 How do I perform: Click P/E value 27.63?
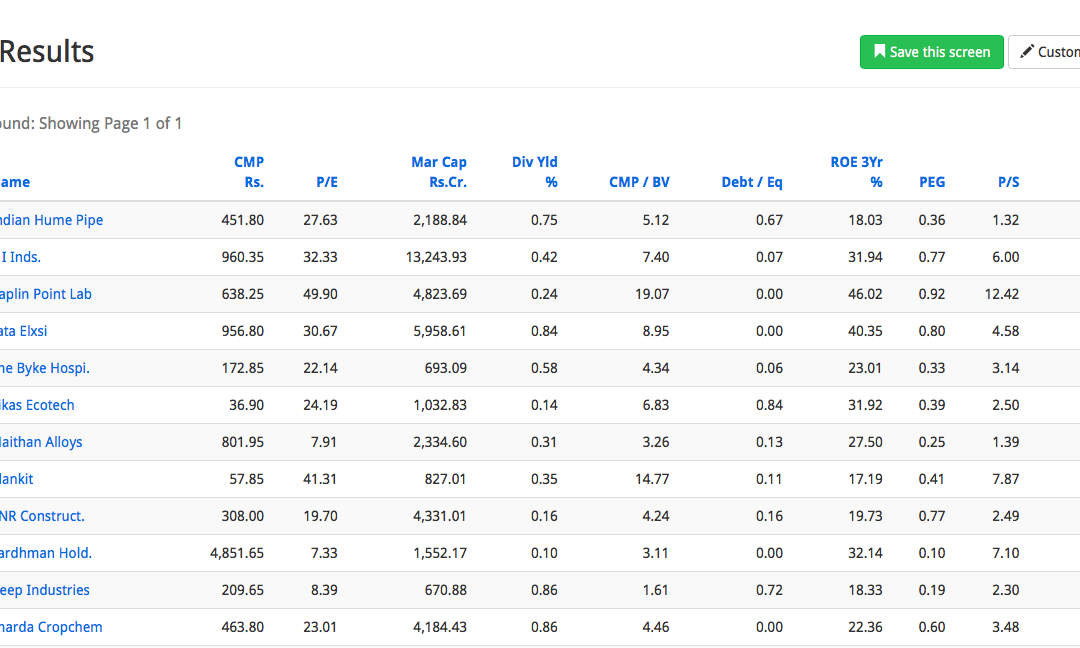pyautogui.click(x=320, y=220)
